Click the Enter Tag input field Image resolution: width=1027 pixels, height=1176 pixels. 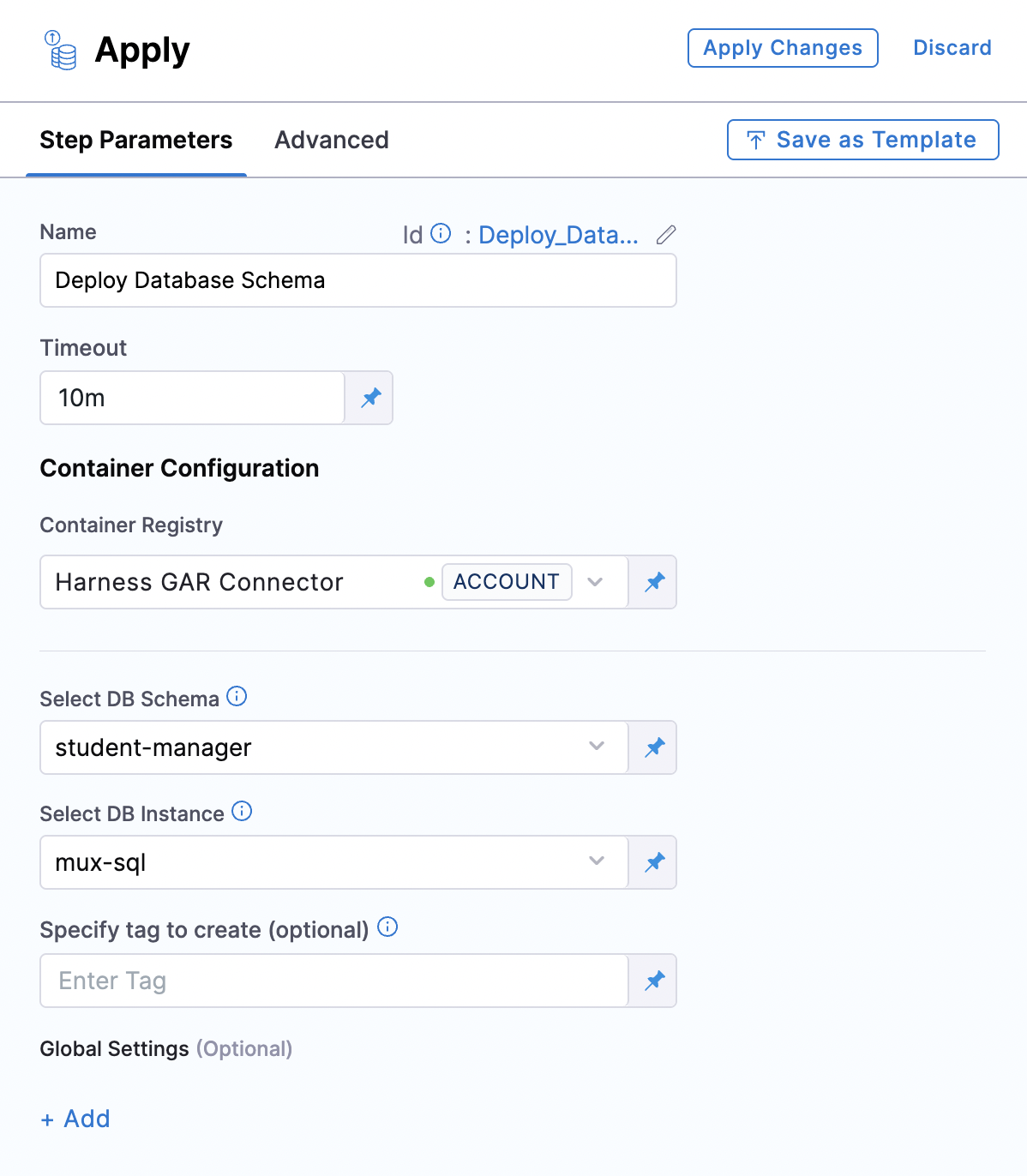click(x=333, y=980)
